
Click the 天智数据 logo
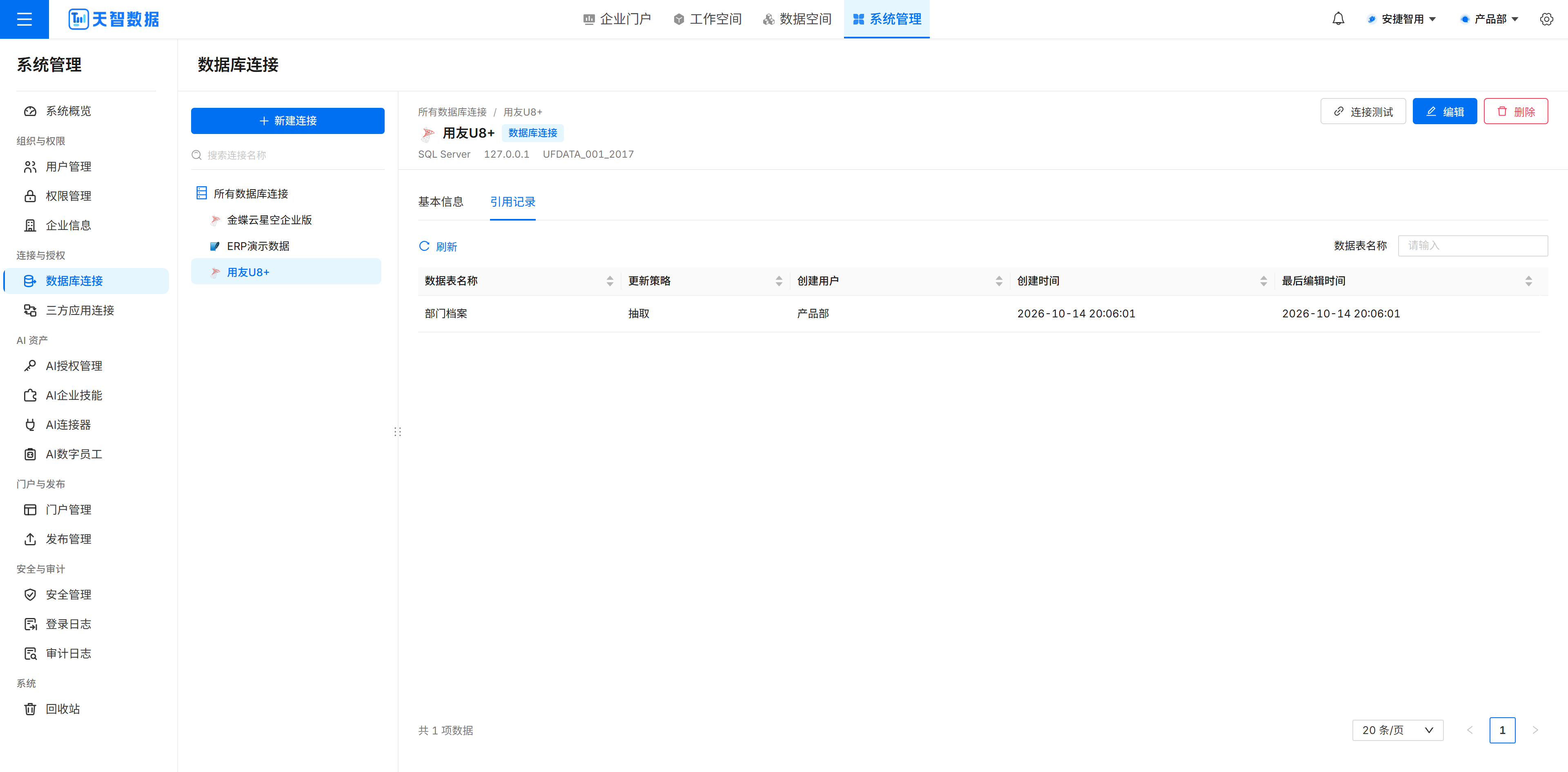[x=114, y=19]
